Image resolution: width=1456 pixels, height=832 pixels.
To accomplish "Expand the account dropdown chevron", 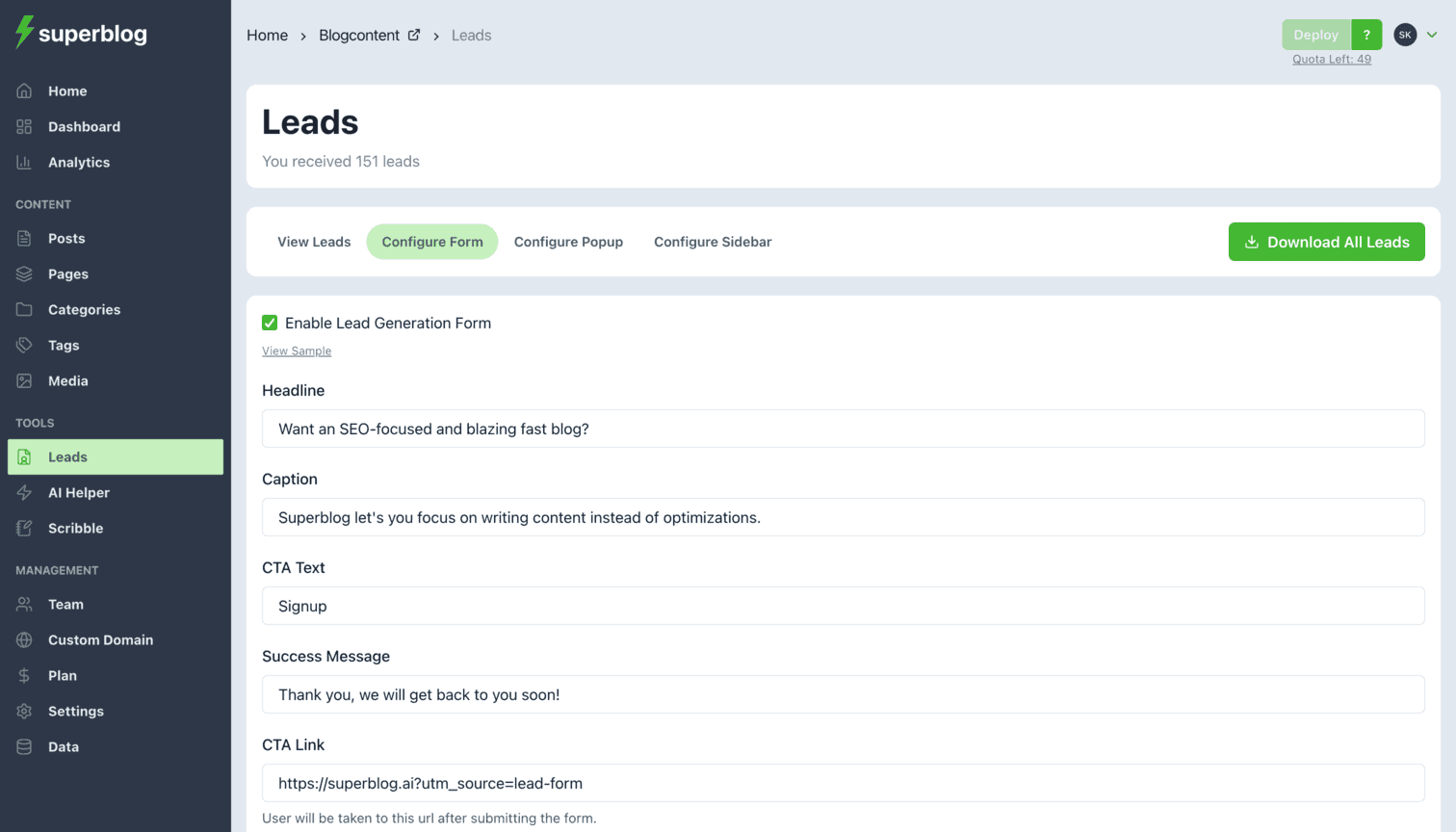I will [1432, 35].
